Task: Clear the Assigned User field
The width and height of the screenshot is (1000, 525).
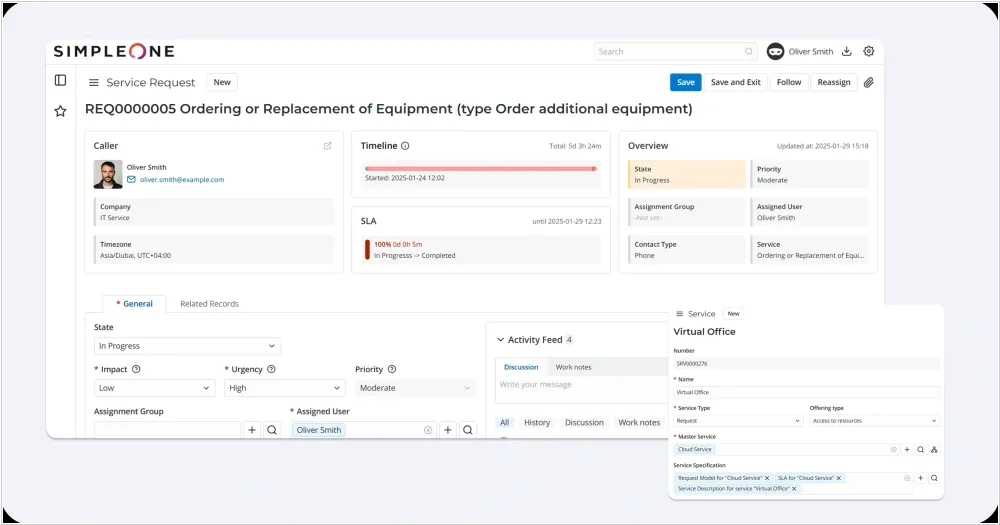Action: point(428,430)
